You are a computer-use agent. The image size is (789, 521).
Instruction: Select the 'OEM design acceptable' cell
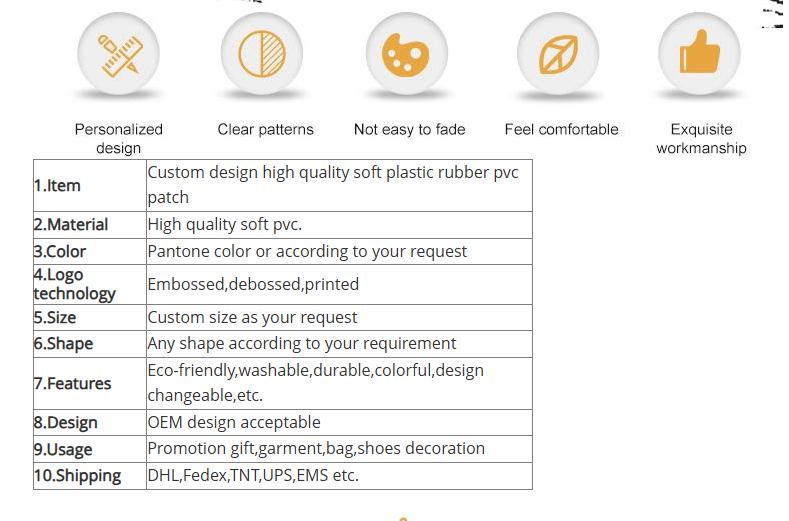pyautogui.click(x=339, y=422)
